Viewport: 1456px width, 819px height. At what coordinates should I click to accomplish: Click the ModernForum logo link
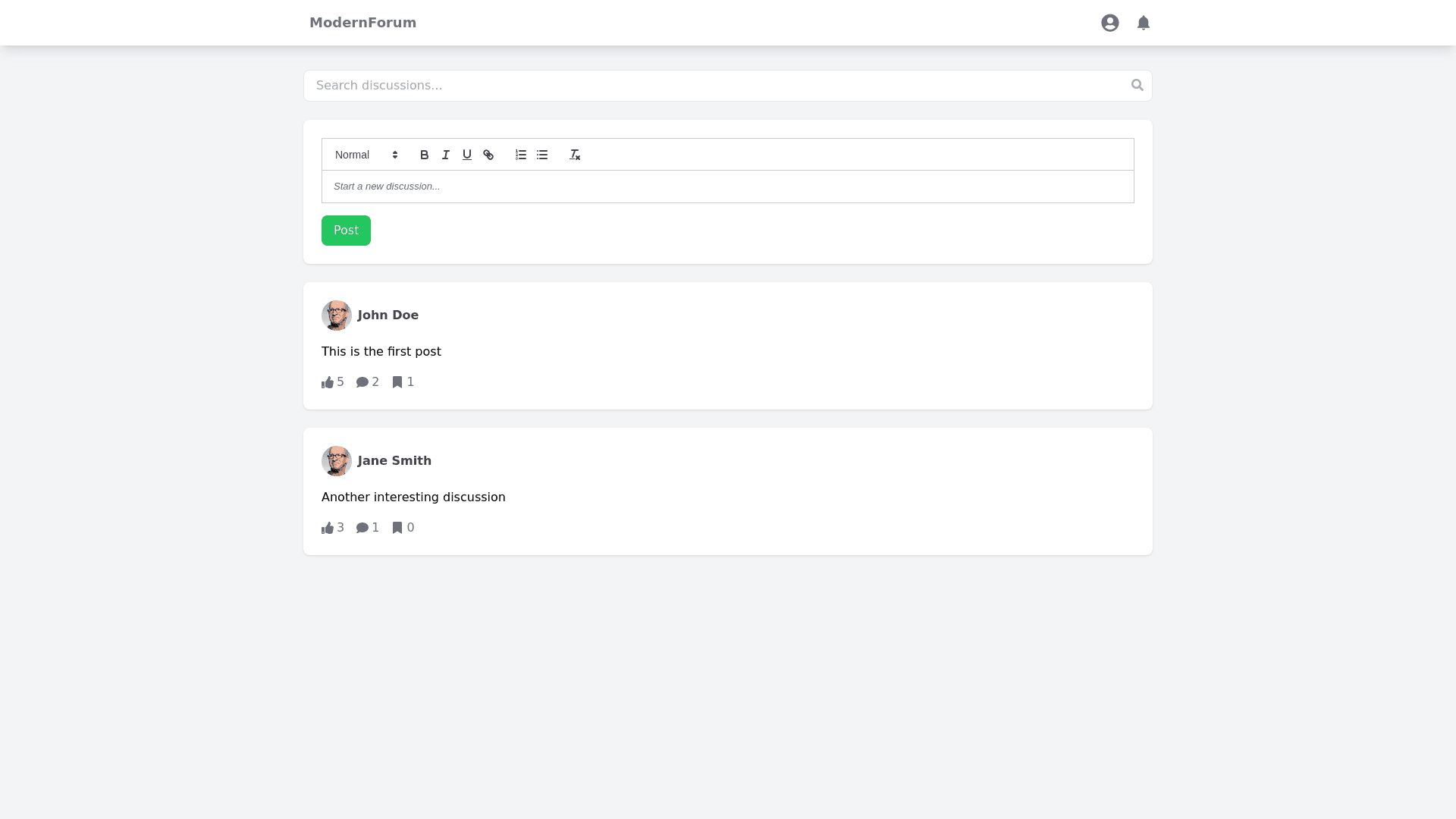pos(362,23)
